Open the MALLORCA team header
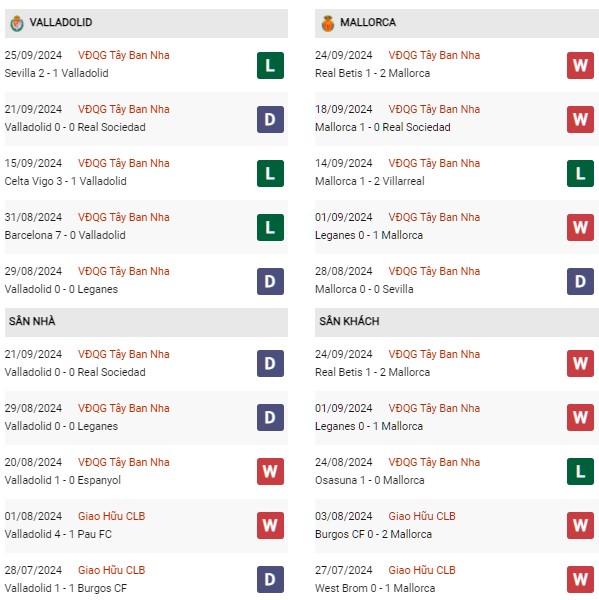Viewport: 599px width, 600px height. click(457, 23)
